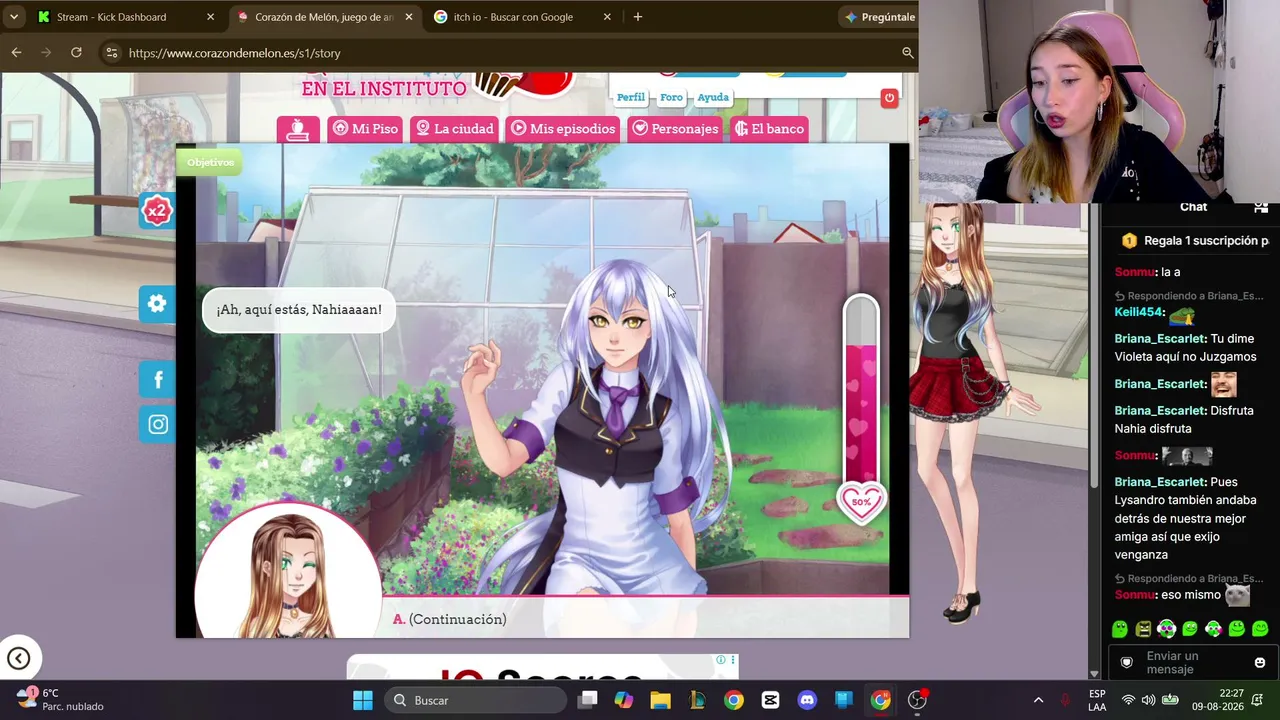Choose answer A. (Continuación)
Viewport: 1280px width, 720px height.
coord(450,620)
